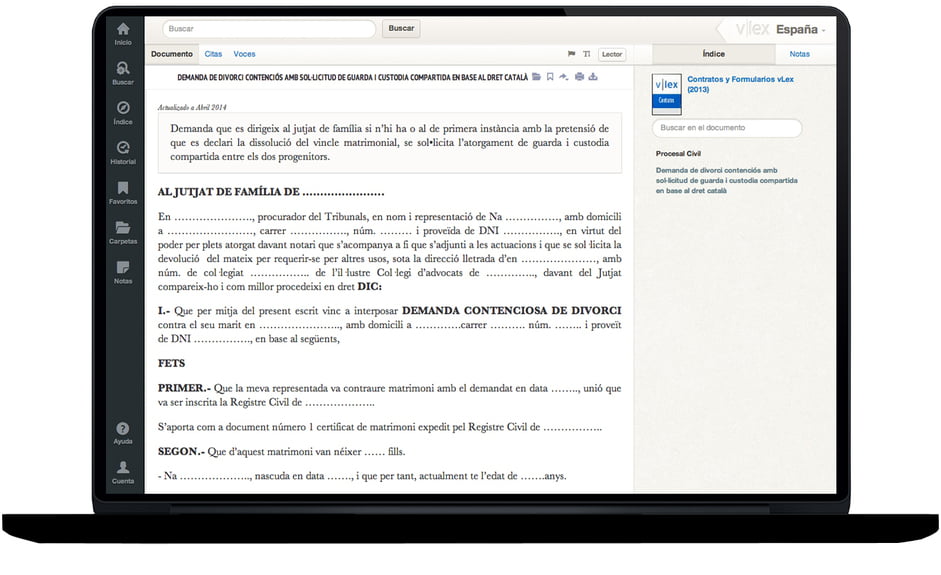
Task: Print the document with printer icon
Action: pyautogui.click(x=579, y=77)
